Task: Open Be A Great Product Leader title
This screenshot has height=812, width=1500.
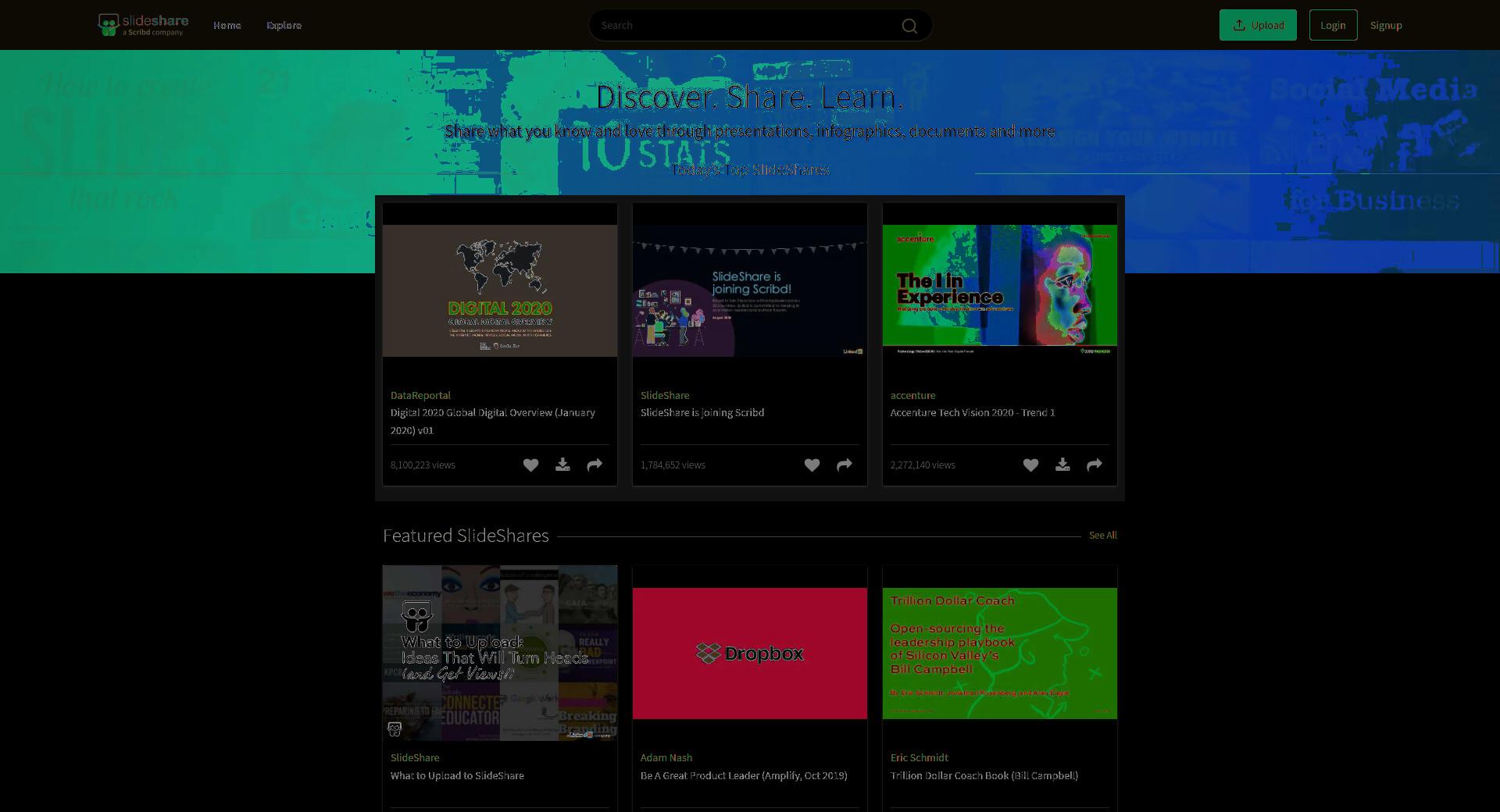Action: [744, 776]
